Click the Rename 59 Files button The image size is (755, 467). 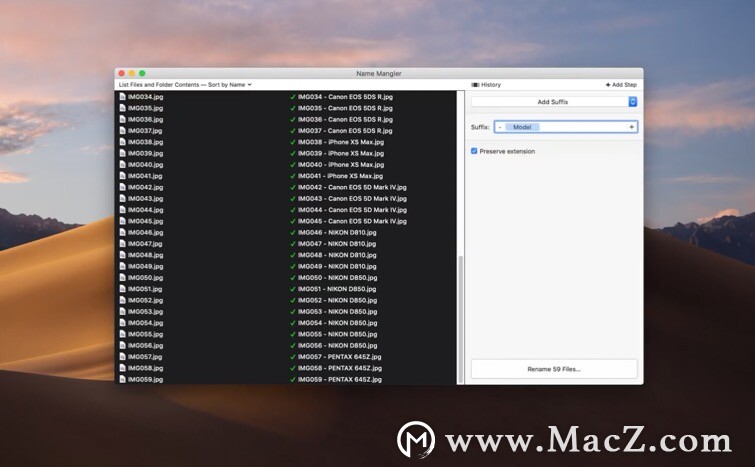coord(554,369)
